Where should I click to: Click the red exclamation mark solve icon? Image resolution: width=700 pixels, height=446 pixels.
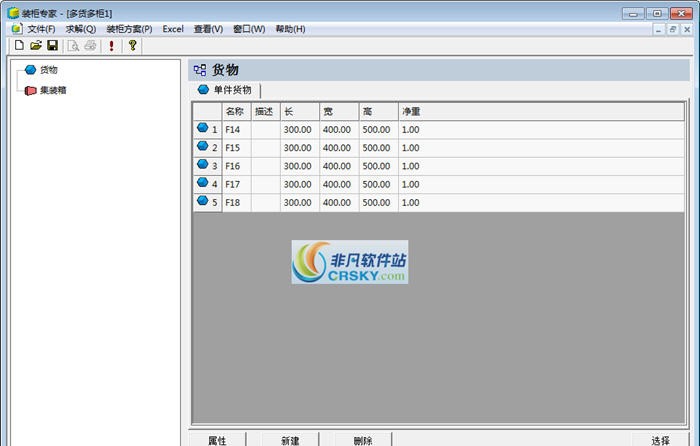click(x=111, y=46)
